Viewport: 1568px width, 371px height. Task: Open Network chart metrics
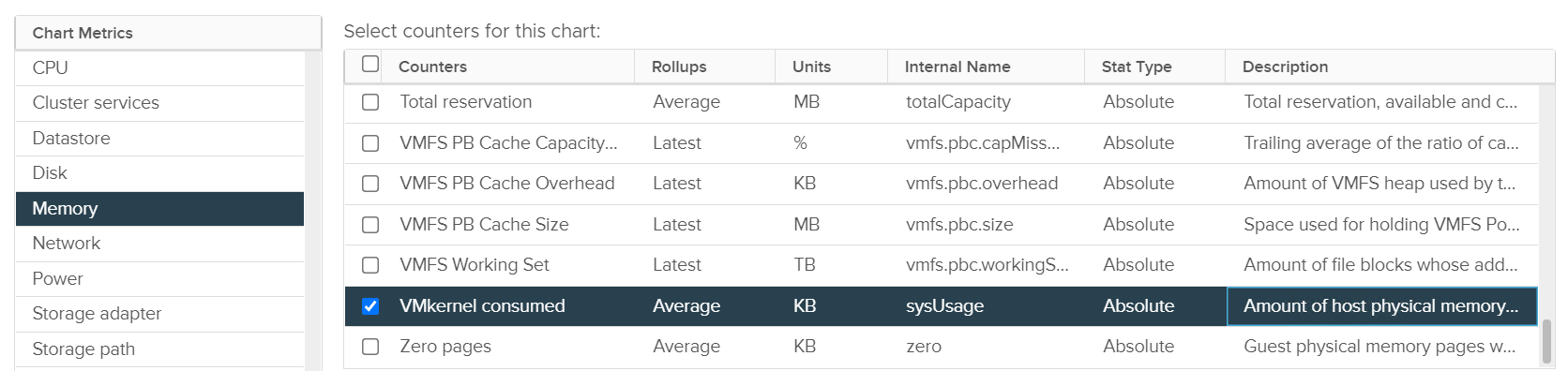tap(159, 244)
